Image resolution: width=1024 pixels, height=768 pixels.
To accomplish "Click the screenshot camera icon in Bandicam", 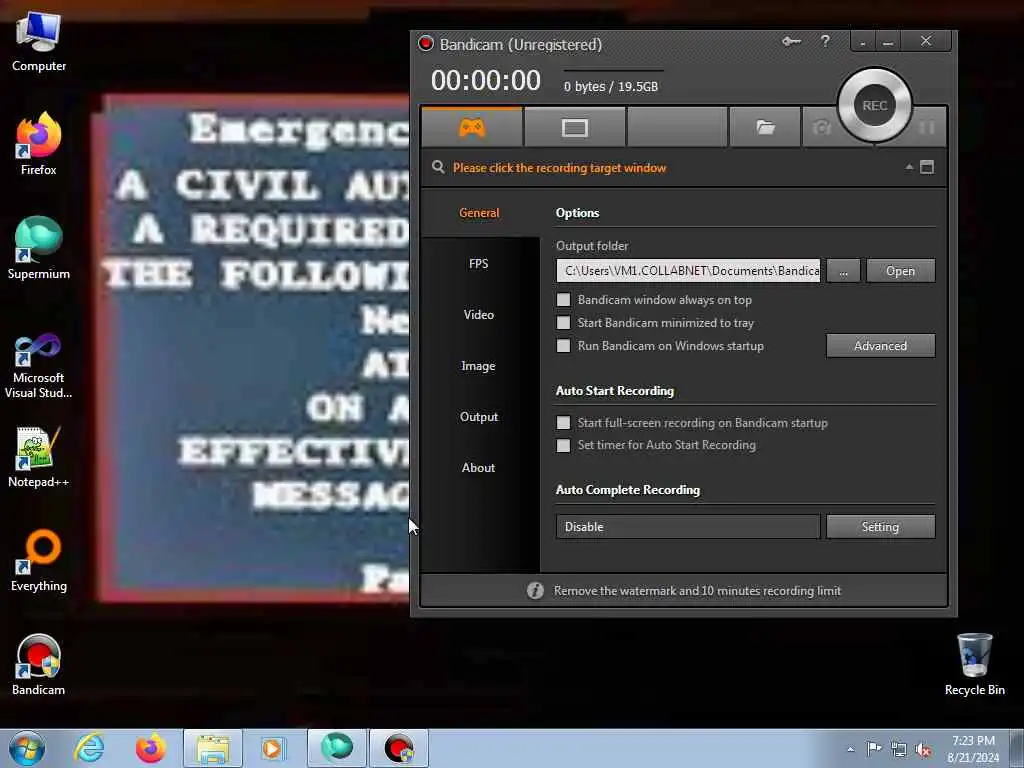I will (x=822, y=127).
